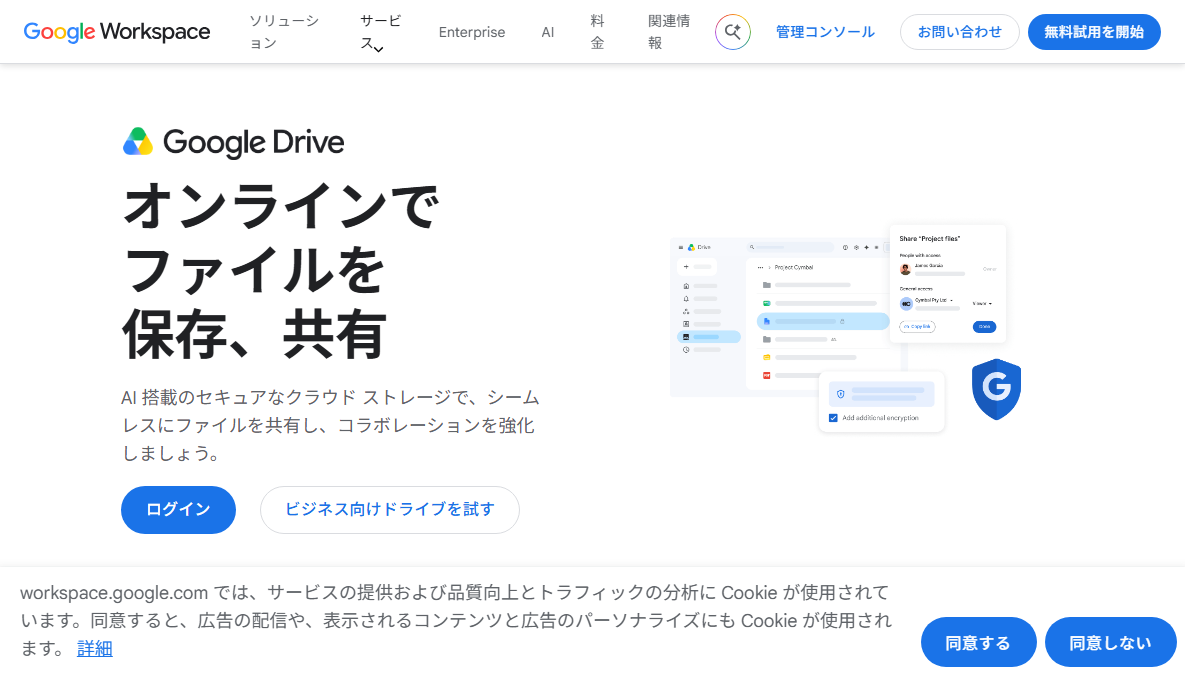Open the 詳細 cookie details link

click(x=95, y=648)
